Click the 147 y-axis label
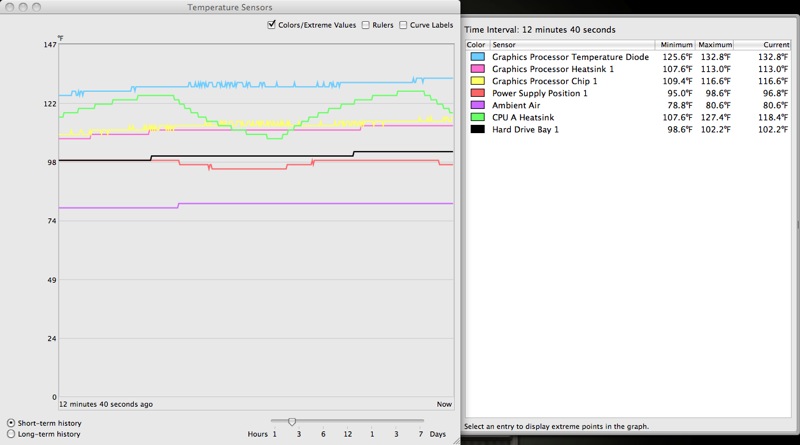The image size is (800, 445). (50, 45)
